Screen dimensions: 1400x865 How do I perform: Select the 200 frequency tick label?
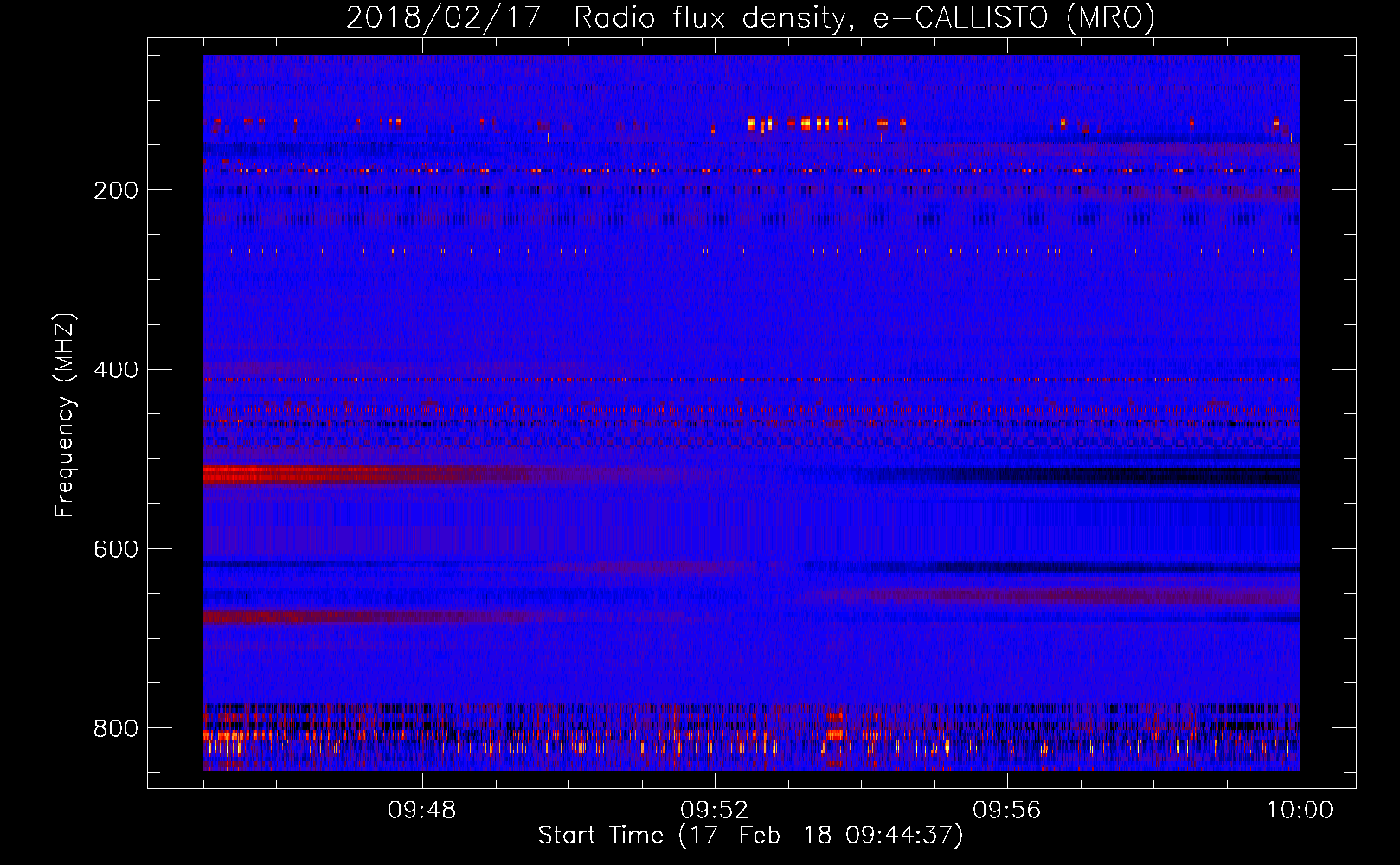point(116,190)
